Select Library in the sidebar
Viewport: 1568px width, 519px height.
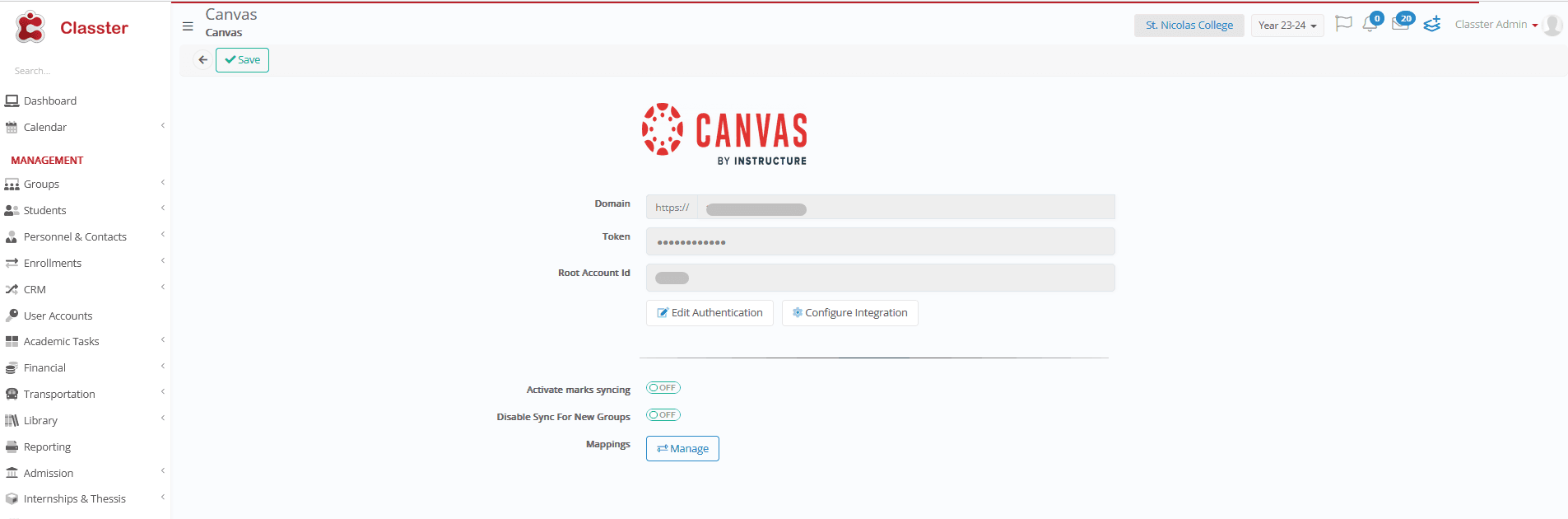40,421
